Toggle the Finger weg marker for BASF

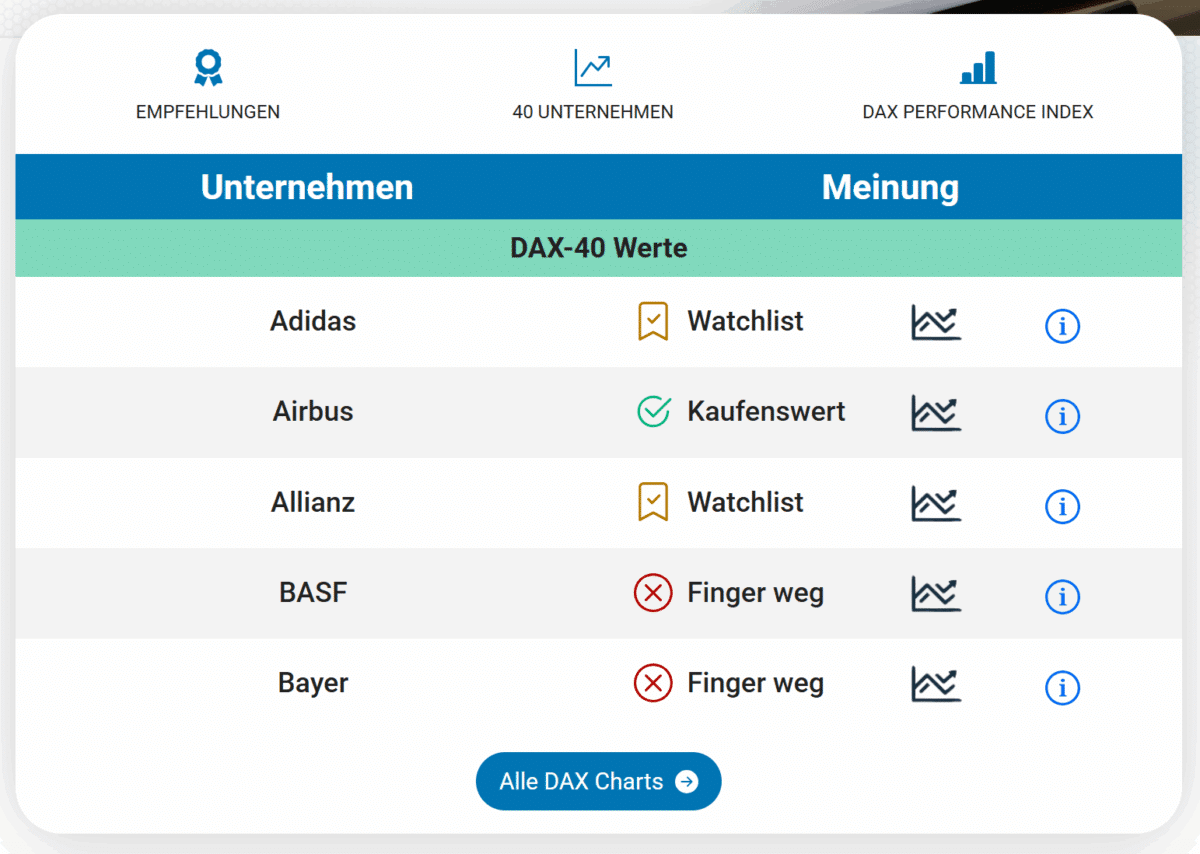click(x=654, y=593)
